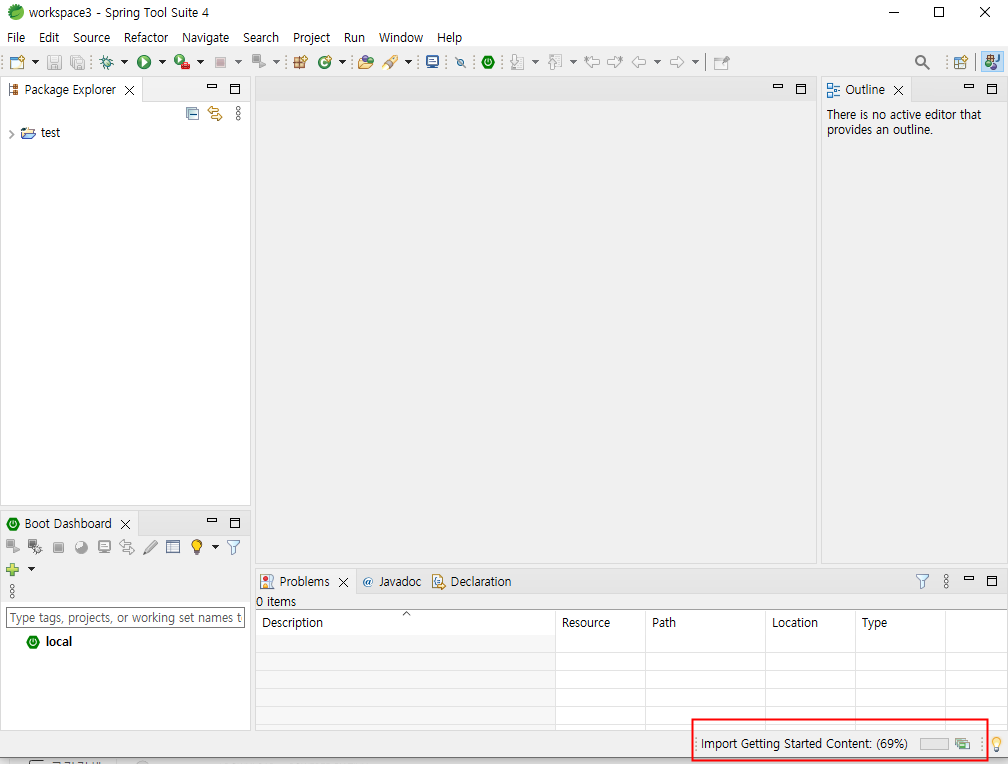The height and width of the screenshot is (764, 1008).
Task: Click the progress view icon in status bar
Action: (x=962, y=744)
